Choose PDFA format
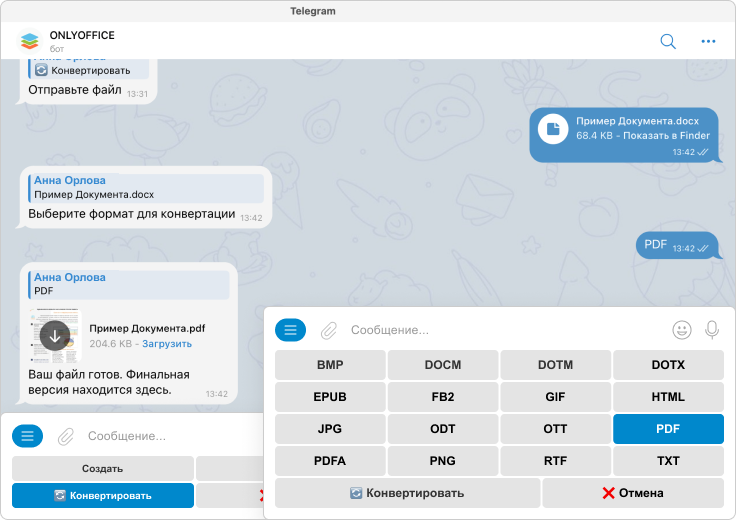The image size is (736, 520). point(330,460)
